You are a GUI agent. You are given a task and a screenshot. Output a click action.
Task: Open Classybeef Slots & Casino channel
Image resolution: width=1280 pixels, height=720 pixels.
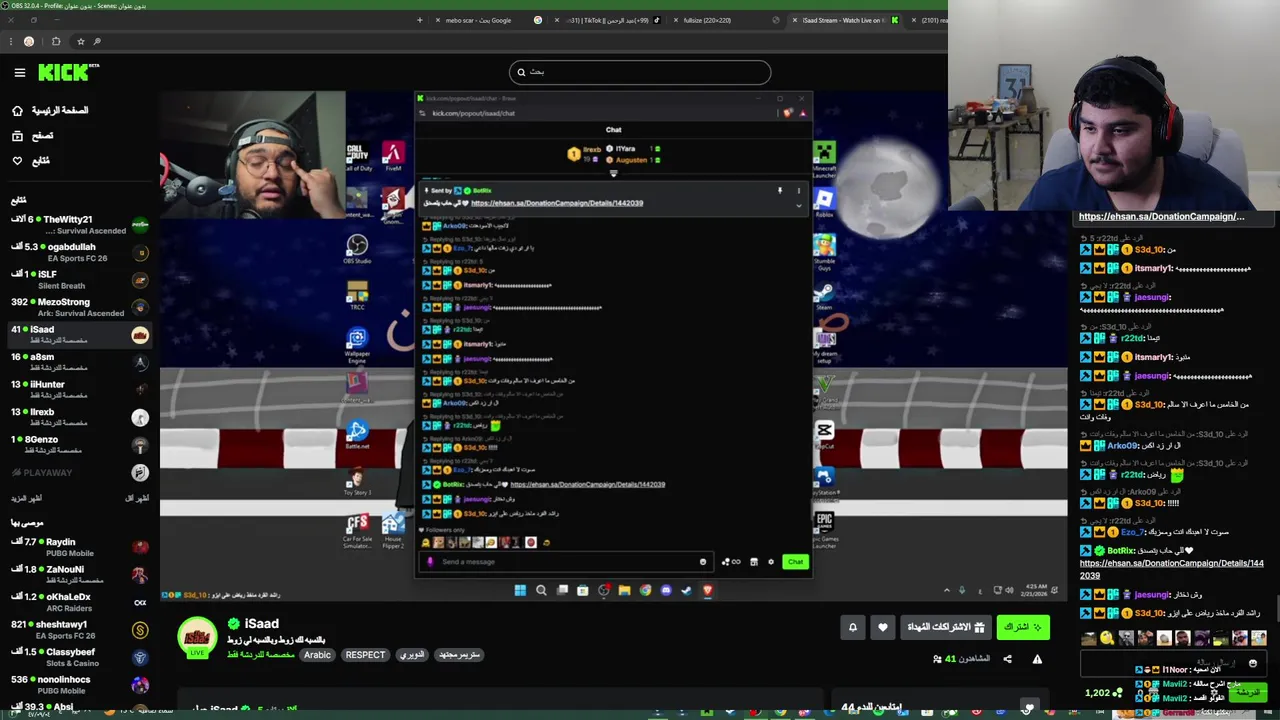point(80,657)
